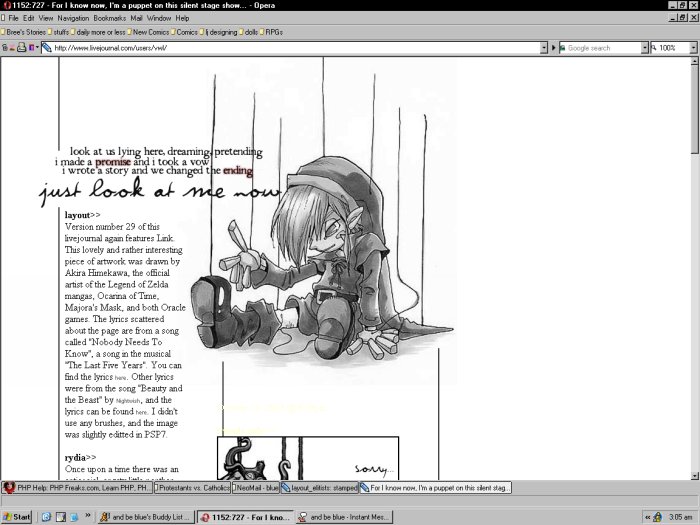Open the Help menu
The image size is (700, 525).
[182, 18]
